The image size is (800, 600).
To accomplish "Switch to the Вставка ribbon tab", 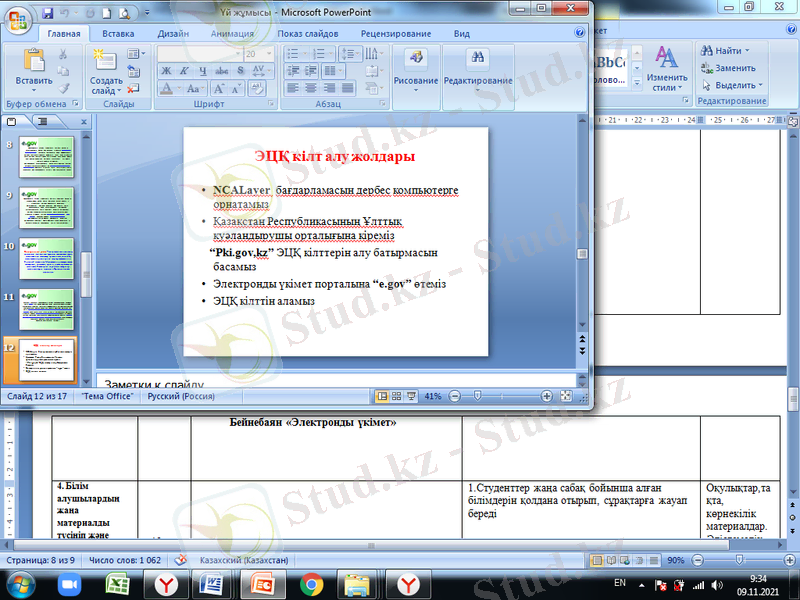I will click(x=118, y=33).
